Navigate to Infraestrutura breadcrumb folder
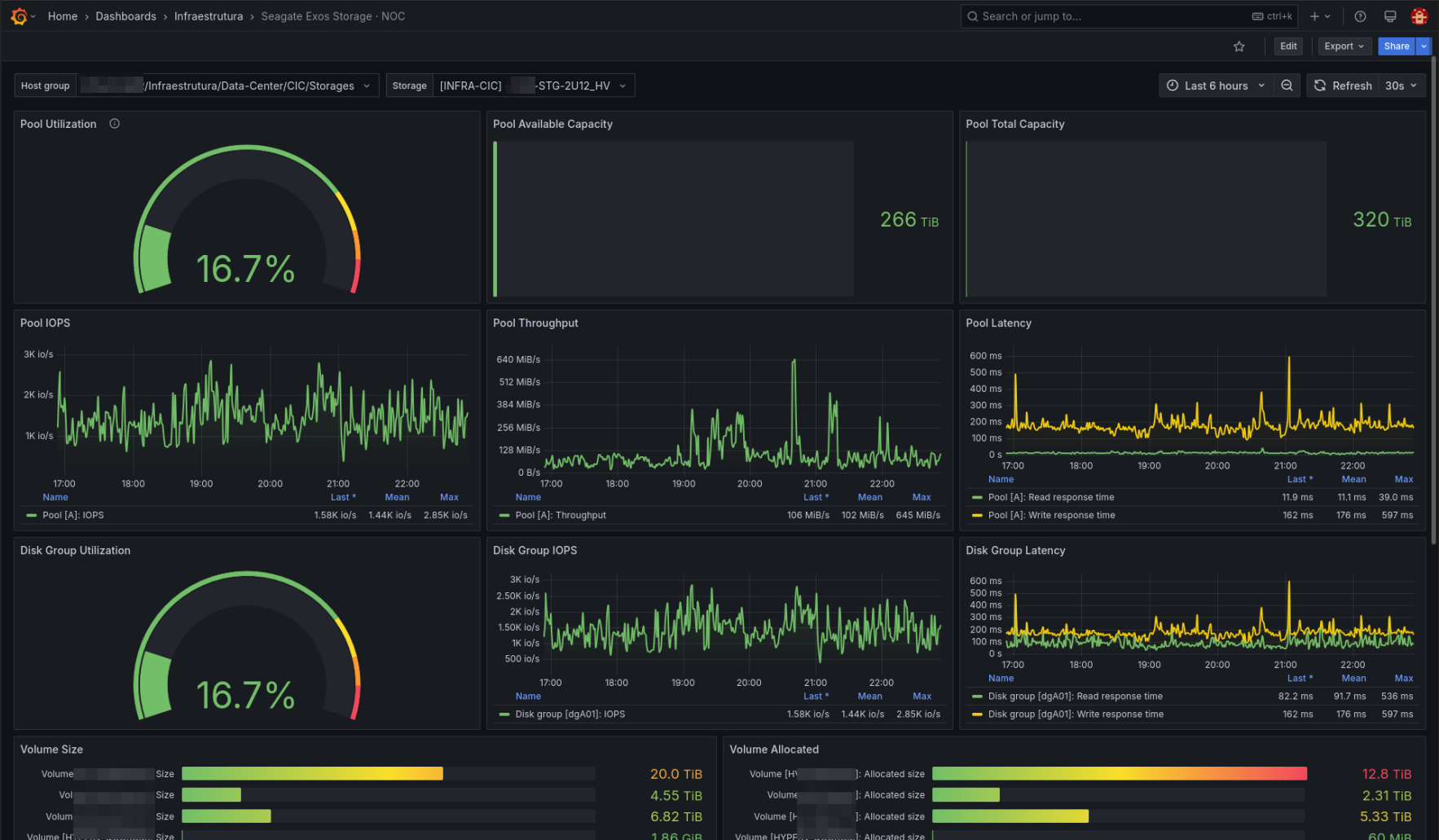1439x840 pixels. 209,16
